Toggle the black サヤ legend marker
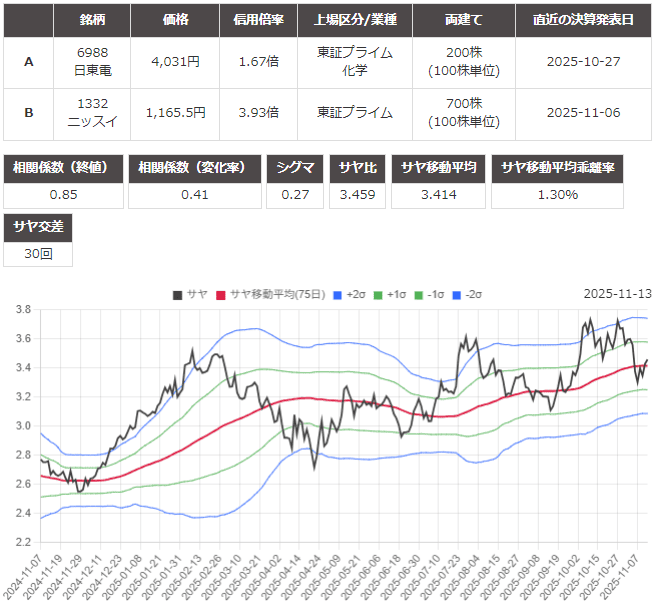 (x=177, y=294)
